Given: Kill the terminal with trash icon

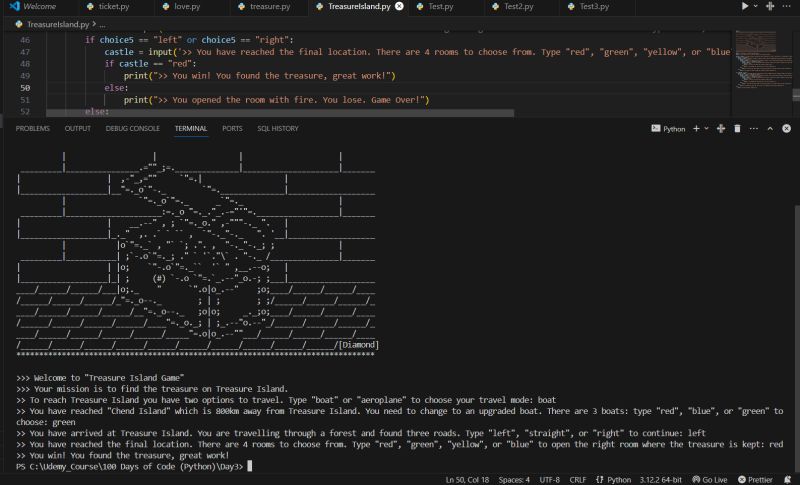Looking at the screenshot, I should (737, 128).
